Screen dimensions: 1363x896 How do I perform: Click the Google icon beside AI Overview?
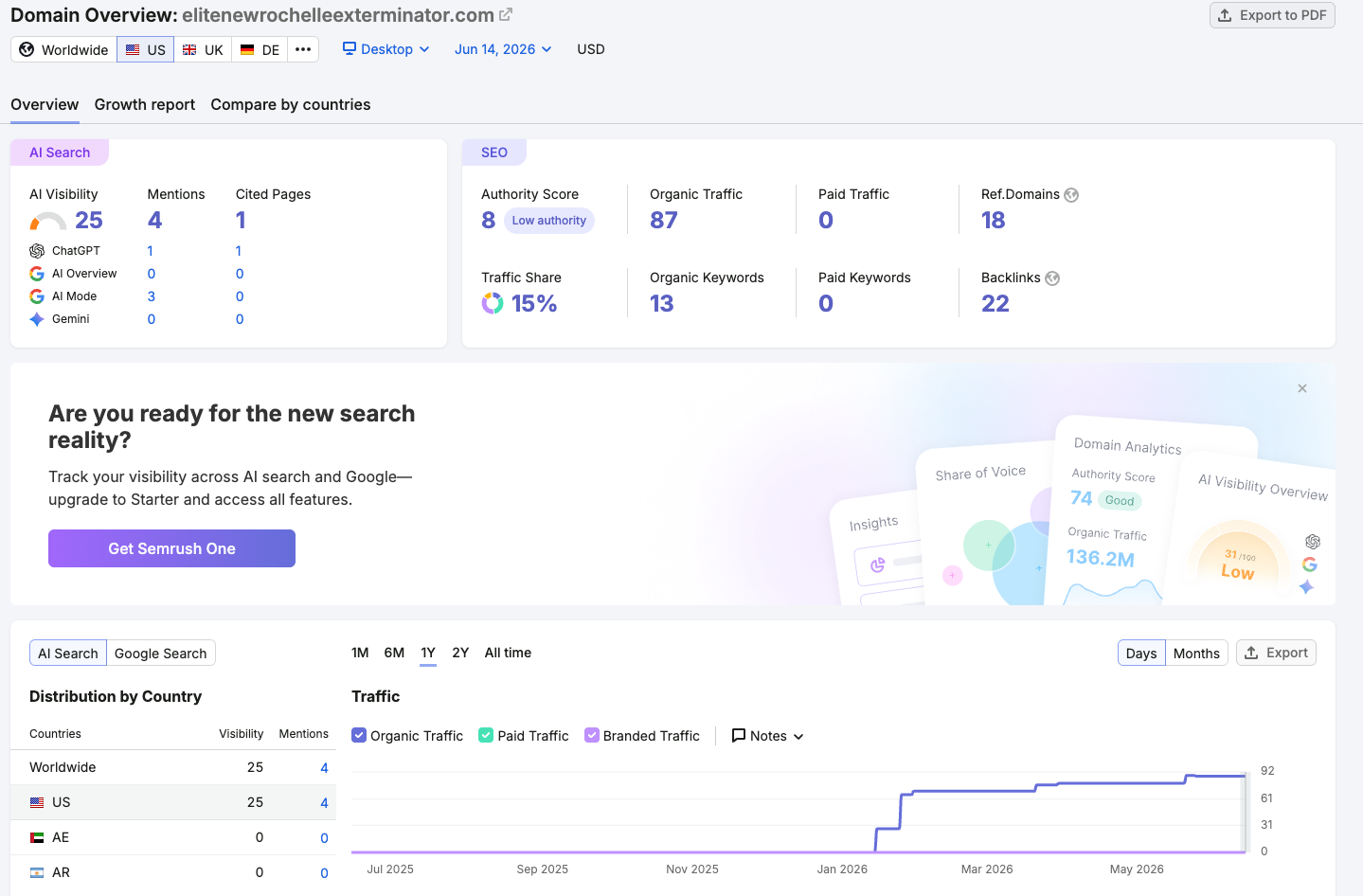click(37, 274)
